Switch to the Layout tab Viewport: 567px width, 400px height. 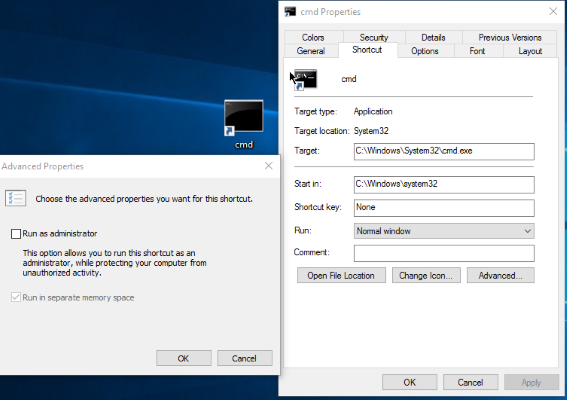click(530, 51)
